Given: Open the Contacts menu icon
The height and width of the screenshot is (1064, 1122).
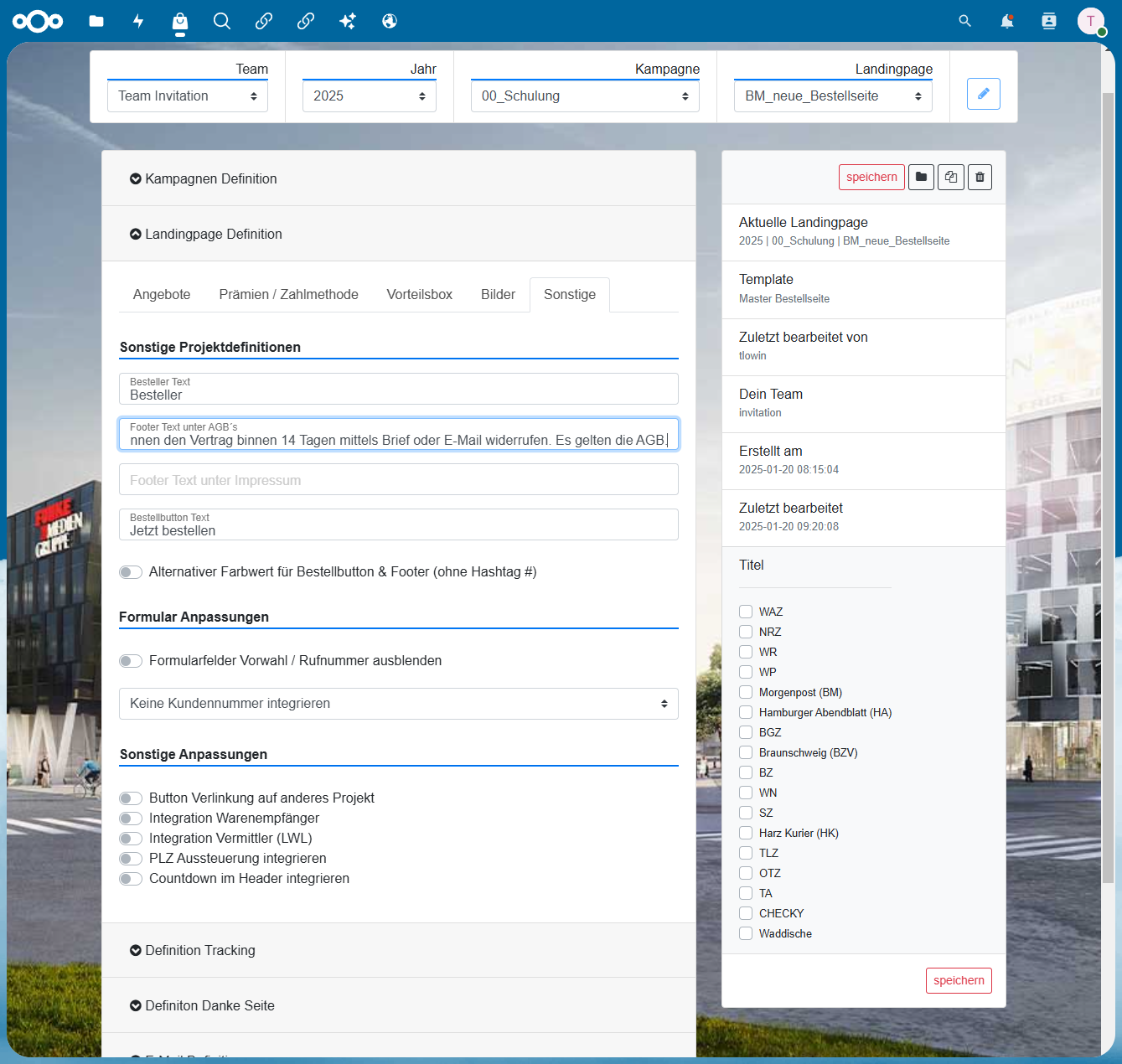Looking at the screenshot, I should pos(1049,21).
